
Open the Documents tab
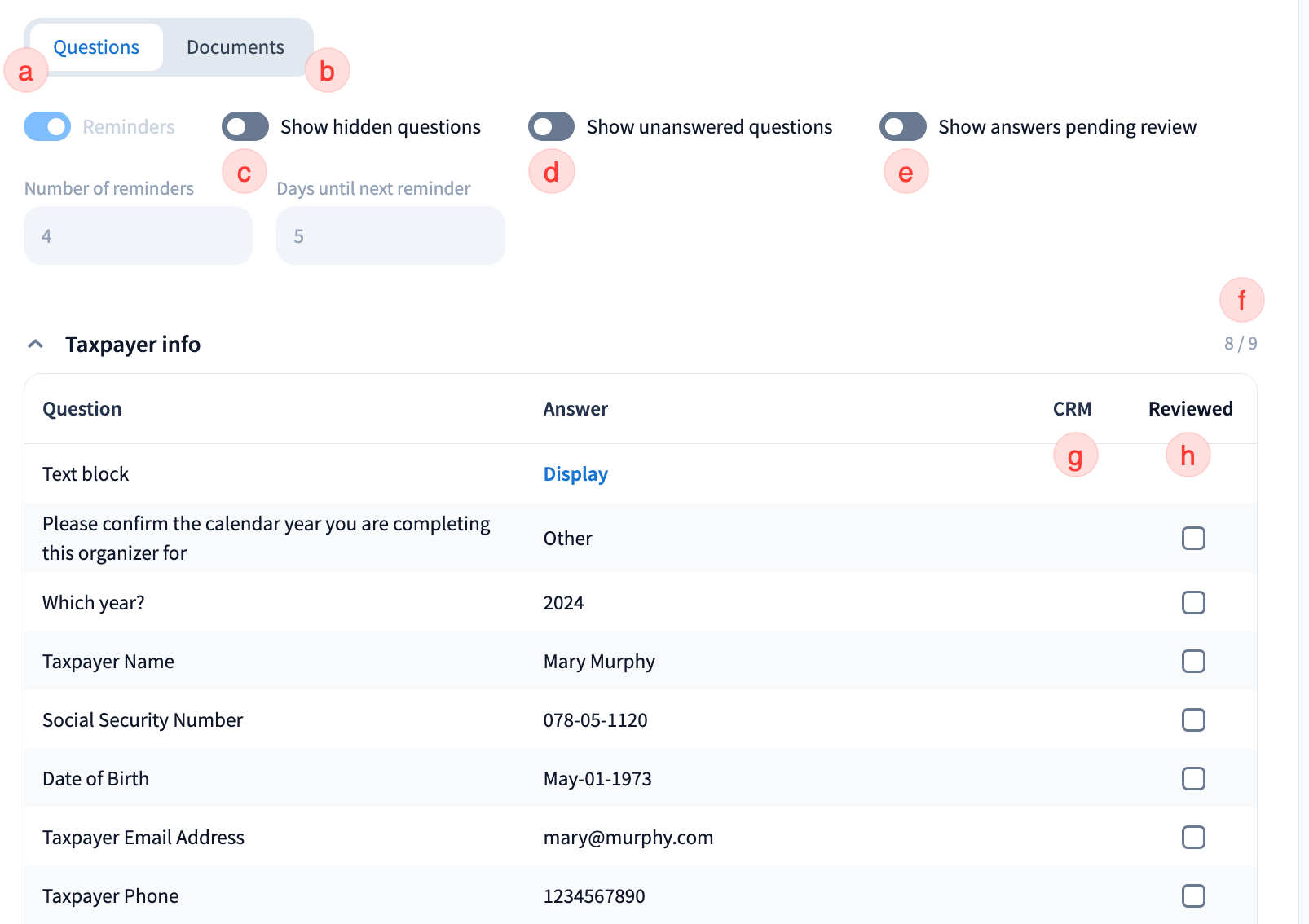(235, 47)
